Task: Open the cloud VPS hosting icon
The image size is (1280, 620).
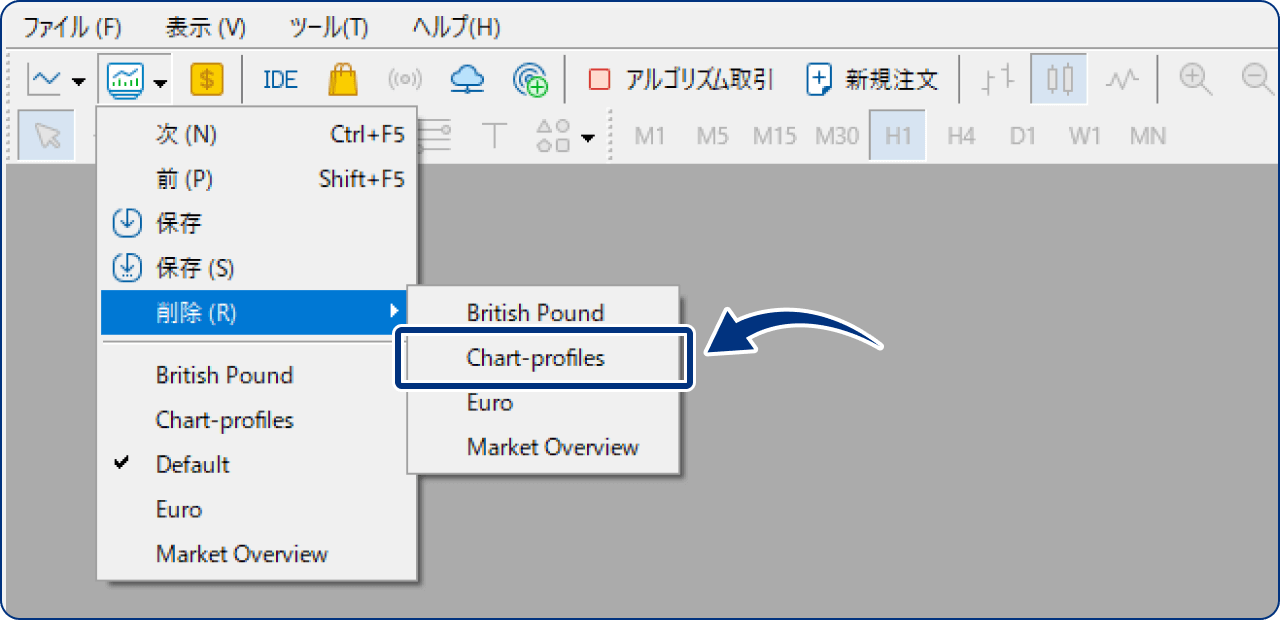Action: coord(467,79)
